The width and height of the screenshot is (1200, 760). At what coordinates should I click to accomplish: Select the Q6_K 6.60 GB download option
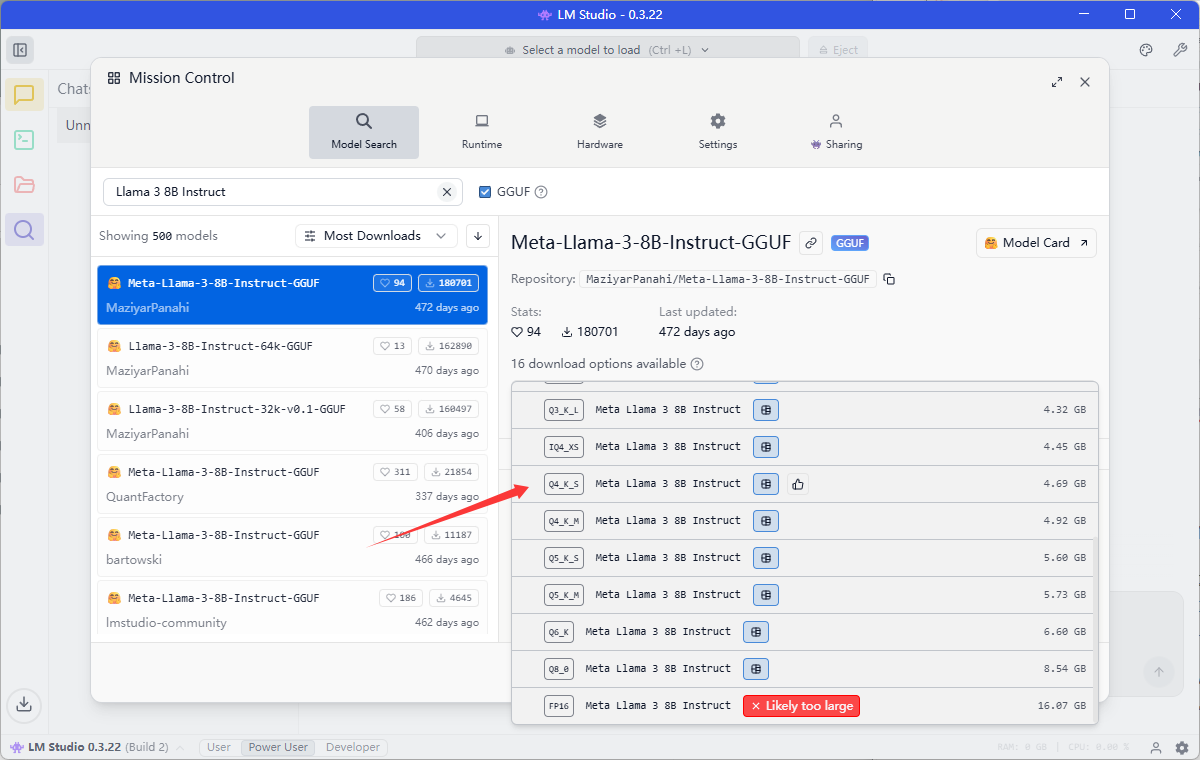[x=804, y=632]
